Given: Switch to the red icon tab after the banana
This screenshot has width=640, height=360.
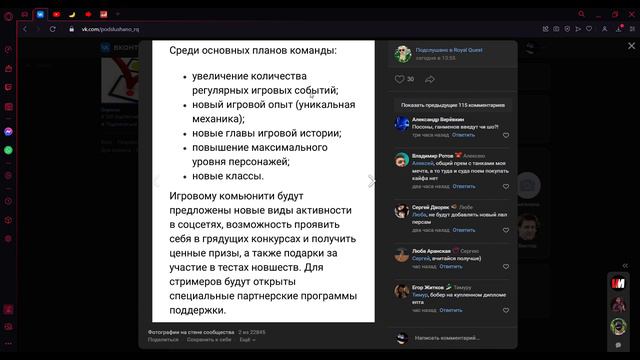Looking at the screenshot, I should tap(88, 14).
